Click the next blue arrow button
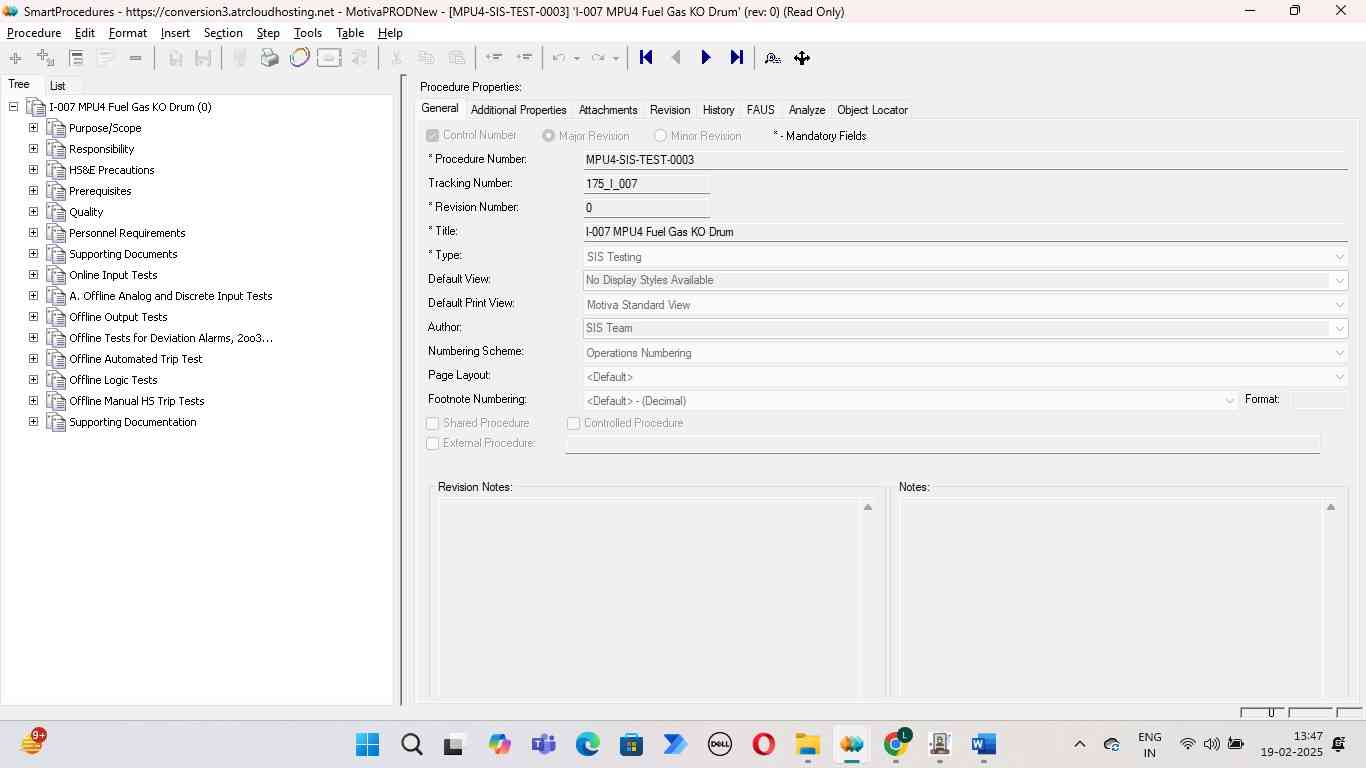Image resolution: width=1366 pixels, height=768 pixels. pyautogui.click(x=706, y=58)
